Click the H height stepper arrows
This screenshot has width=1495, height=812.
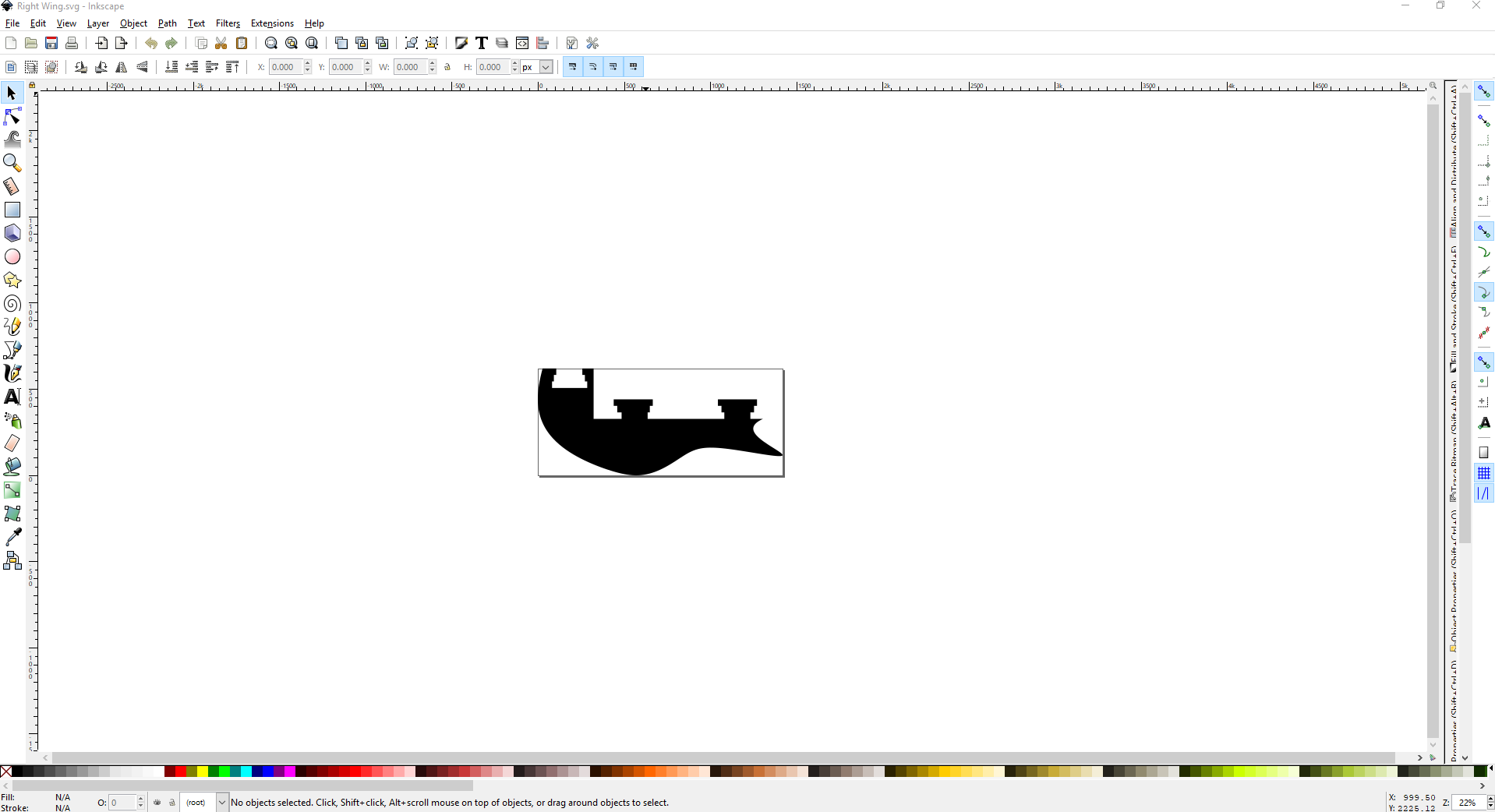(515, 67)
